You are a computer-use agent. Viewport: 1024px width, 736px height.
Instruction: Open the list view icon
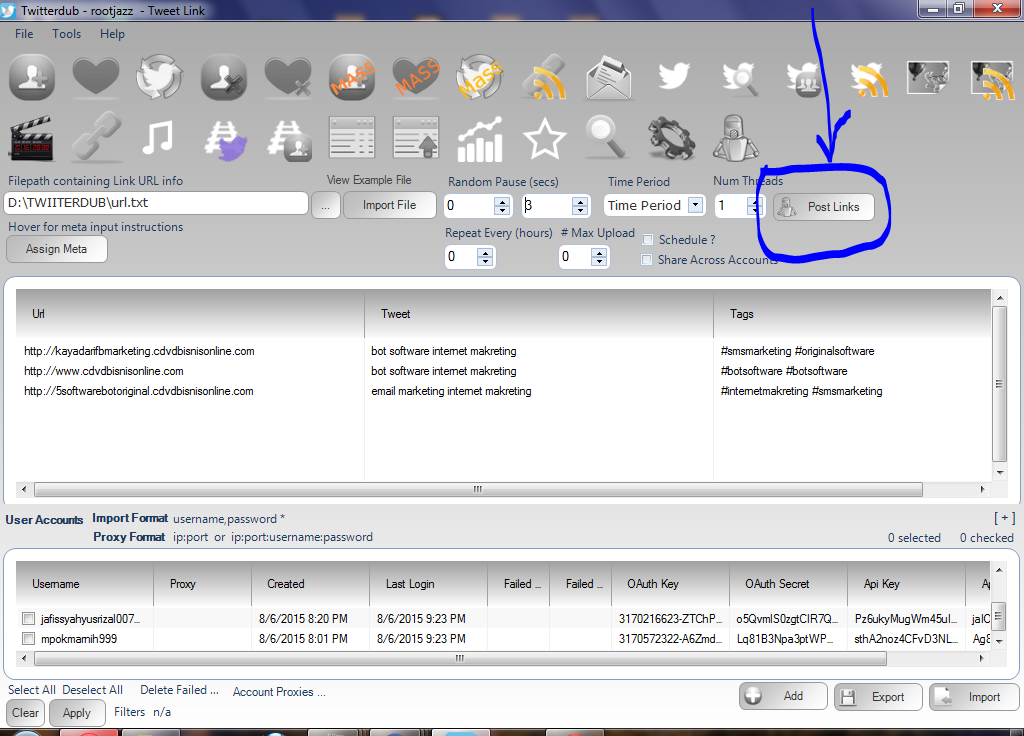(352, 138)
